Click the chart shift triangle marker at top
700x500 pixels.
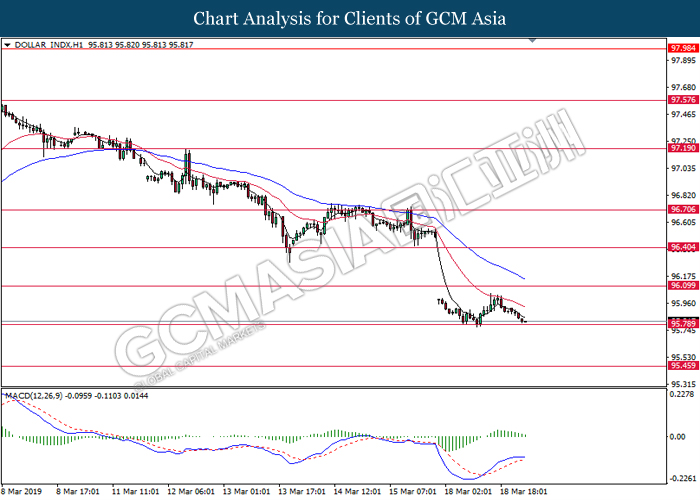(x=532, y=41)
